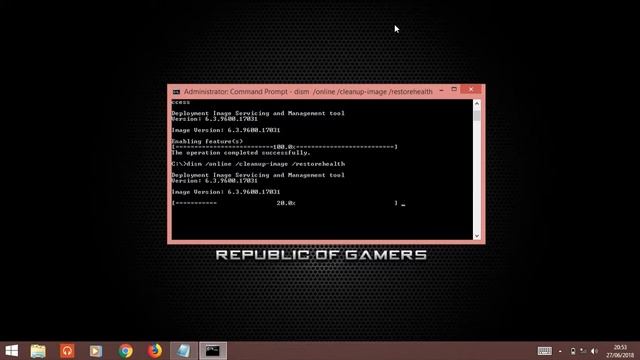Click the console scrollbar thumb
Image resolution: width=640 pixels, height=360 pixels.
pos(477,116)
